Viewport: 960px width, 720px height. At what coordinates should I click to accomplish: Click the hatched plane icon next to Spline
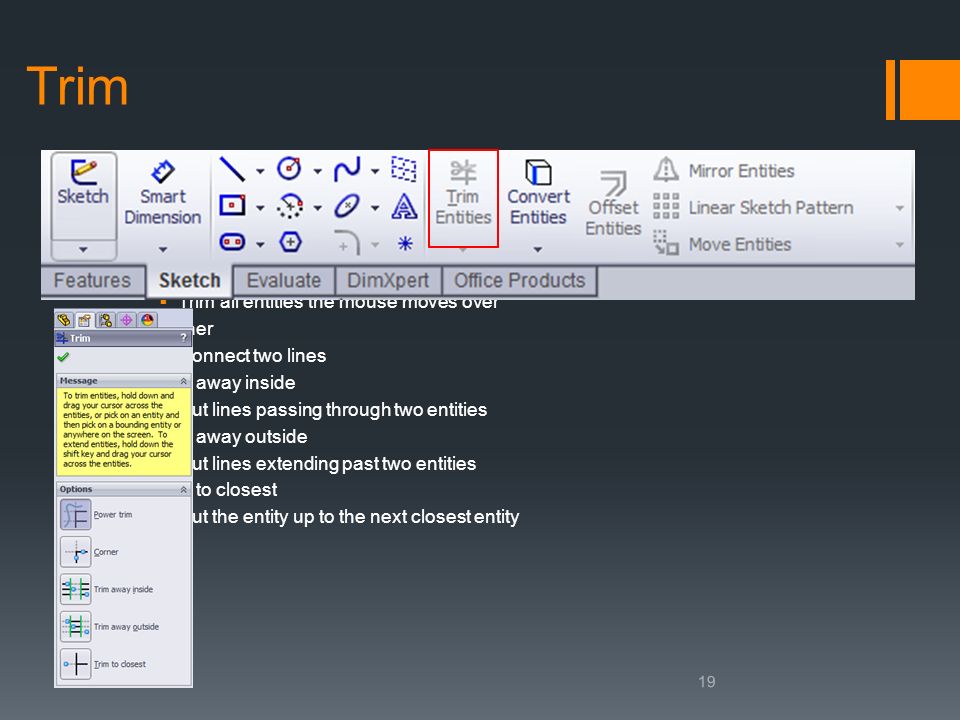pyautogui.click(x=404, y=169)
